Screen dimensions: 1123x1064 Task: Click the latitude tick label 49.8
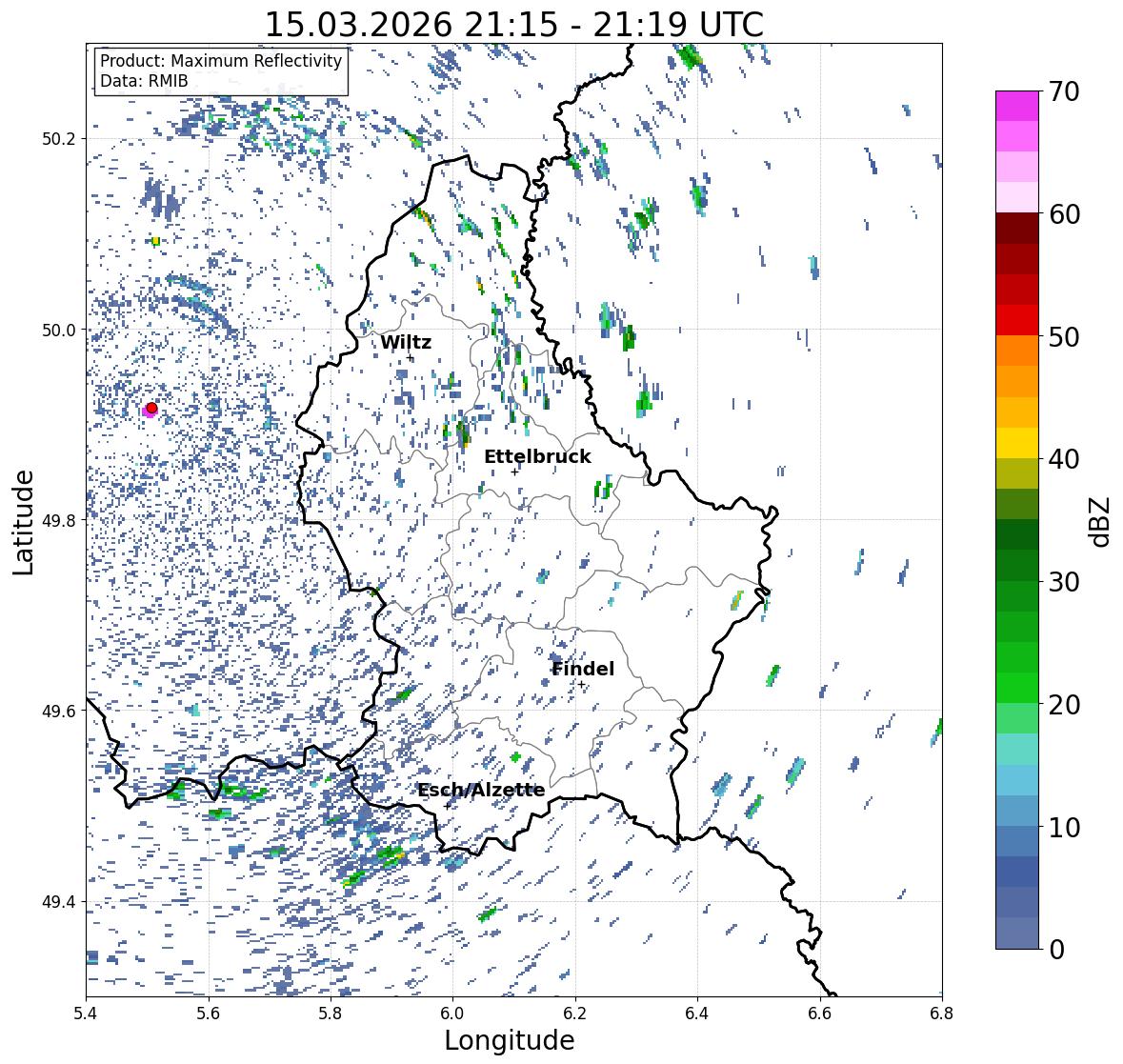(x=58, y=520)
